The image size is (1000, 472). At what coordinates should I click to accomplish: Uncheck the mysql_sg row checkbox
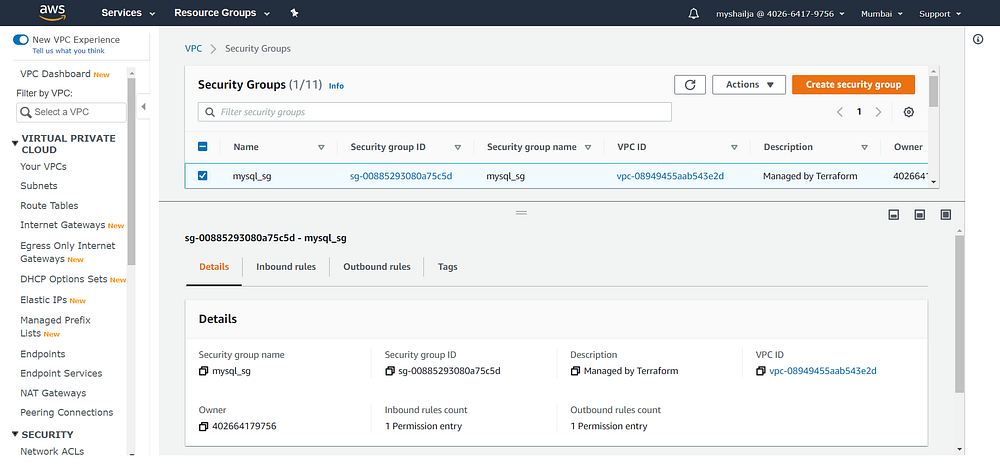pyautogui.click(x=203, y=176)
